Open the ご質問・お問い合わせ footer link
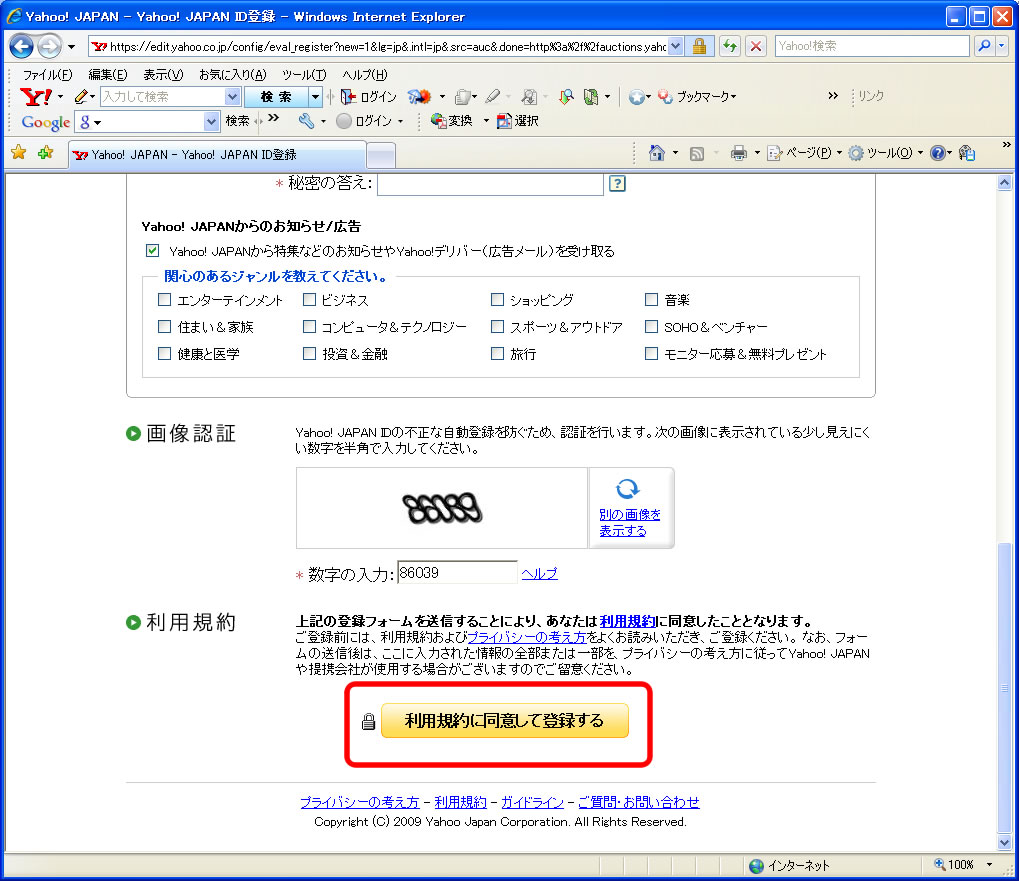The image size is (1019, 881). coord(639,802)
